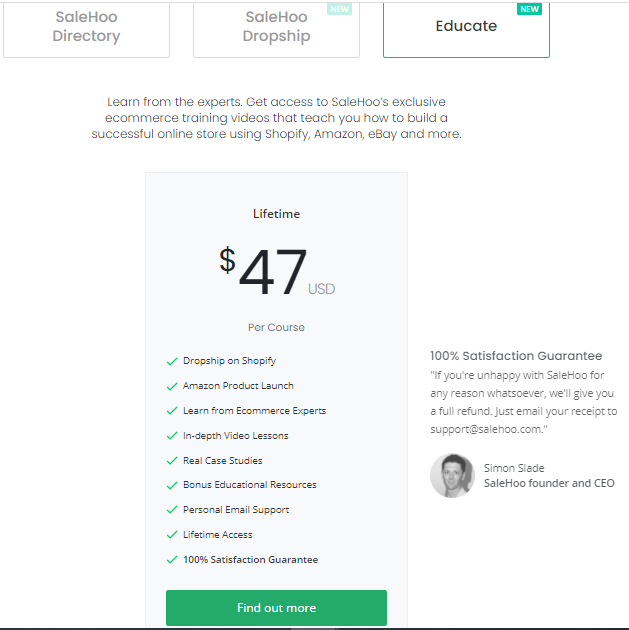
Task: Click the checkmark next to Lifetime Access
Action: point(172,535)
